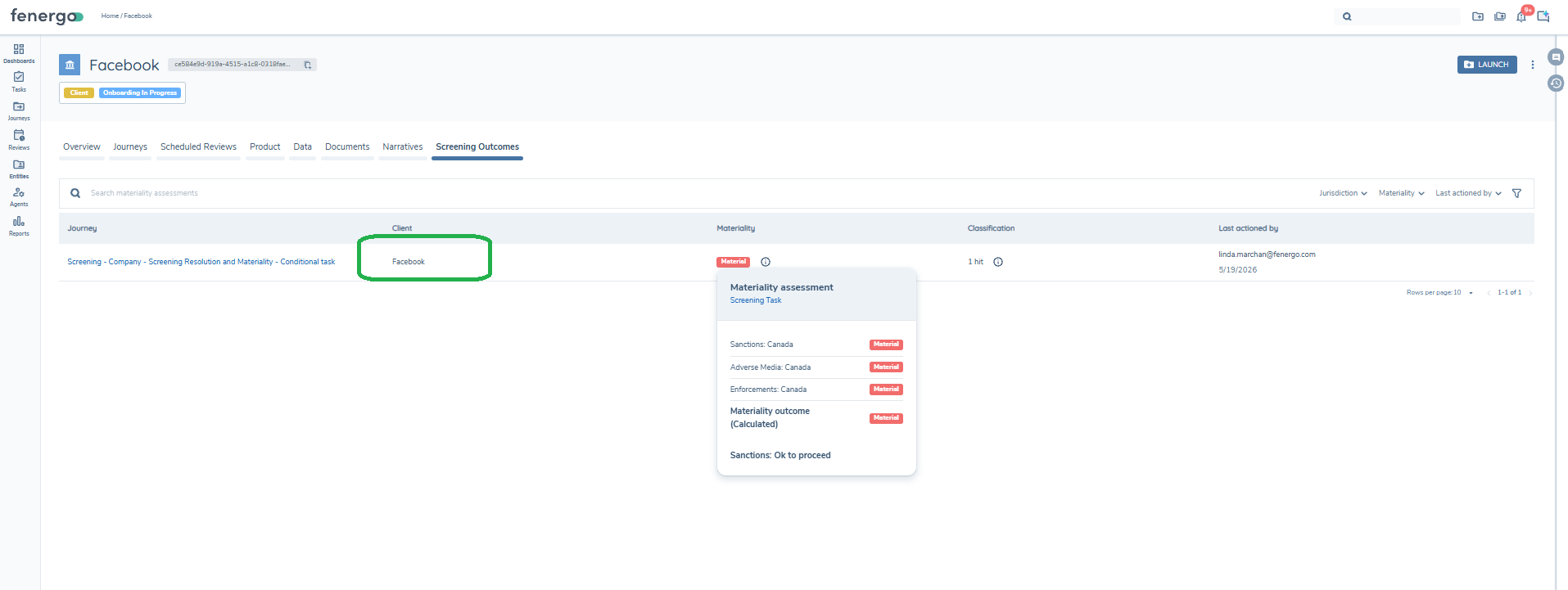
Task: Click info icon beside '1 hit'
Action: 998,262
